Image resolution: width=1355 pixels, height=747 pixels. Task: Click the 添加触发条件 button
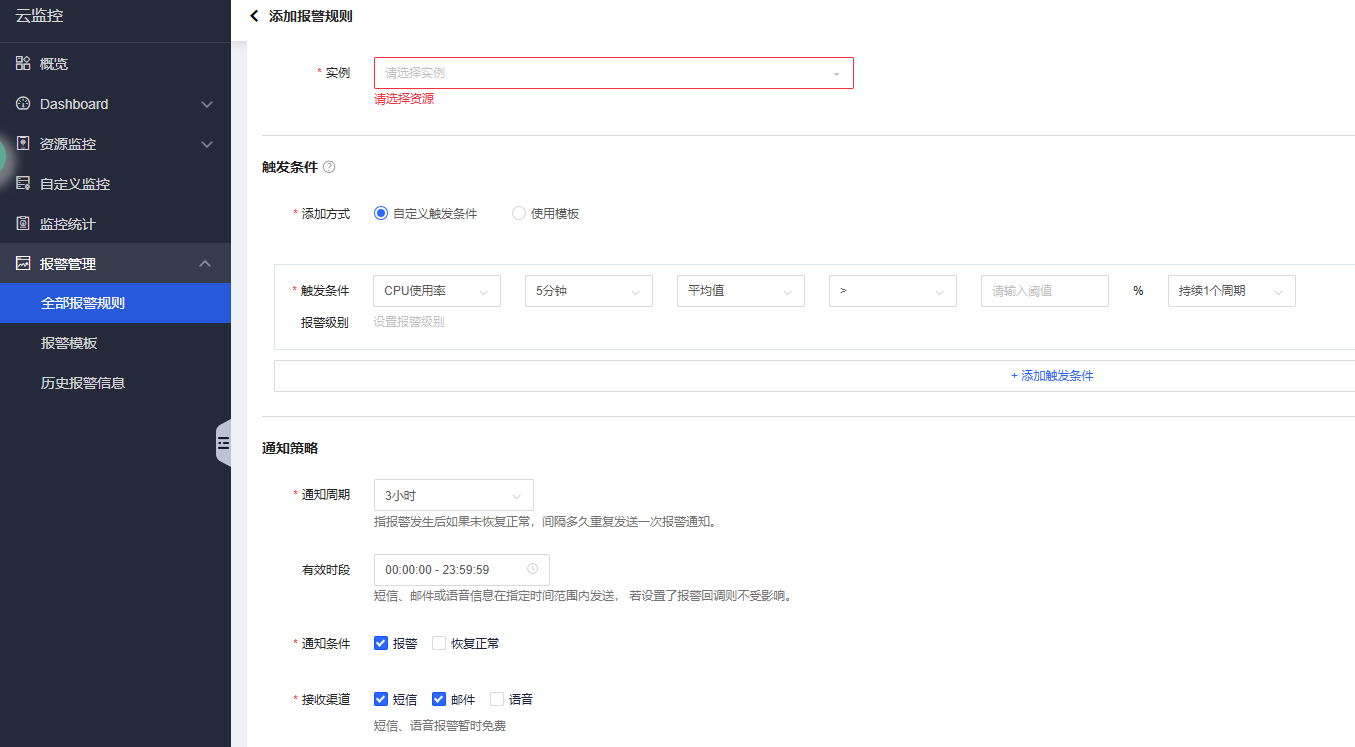tap(1051, 376)
